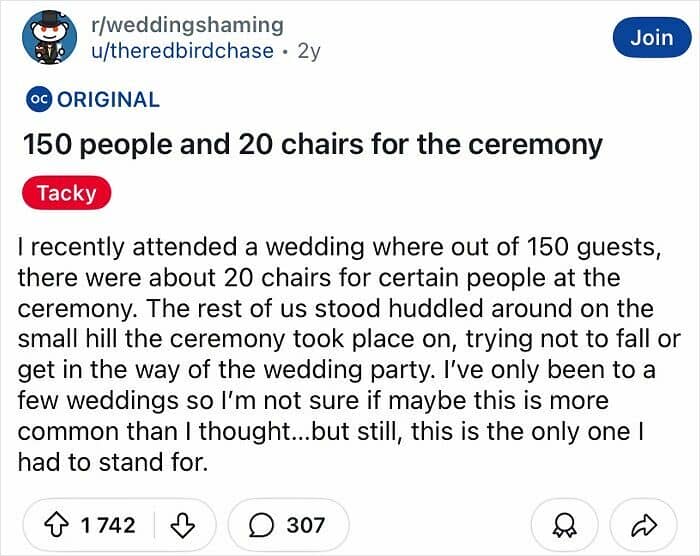Open the subreddit's top-hat Snoo avatar

49,38
